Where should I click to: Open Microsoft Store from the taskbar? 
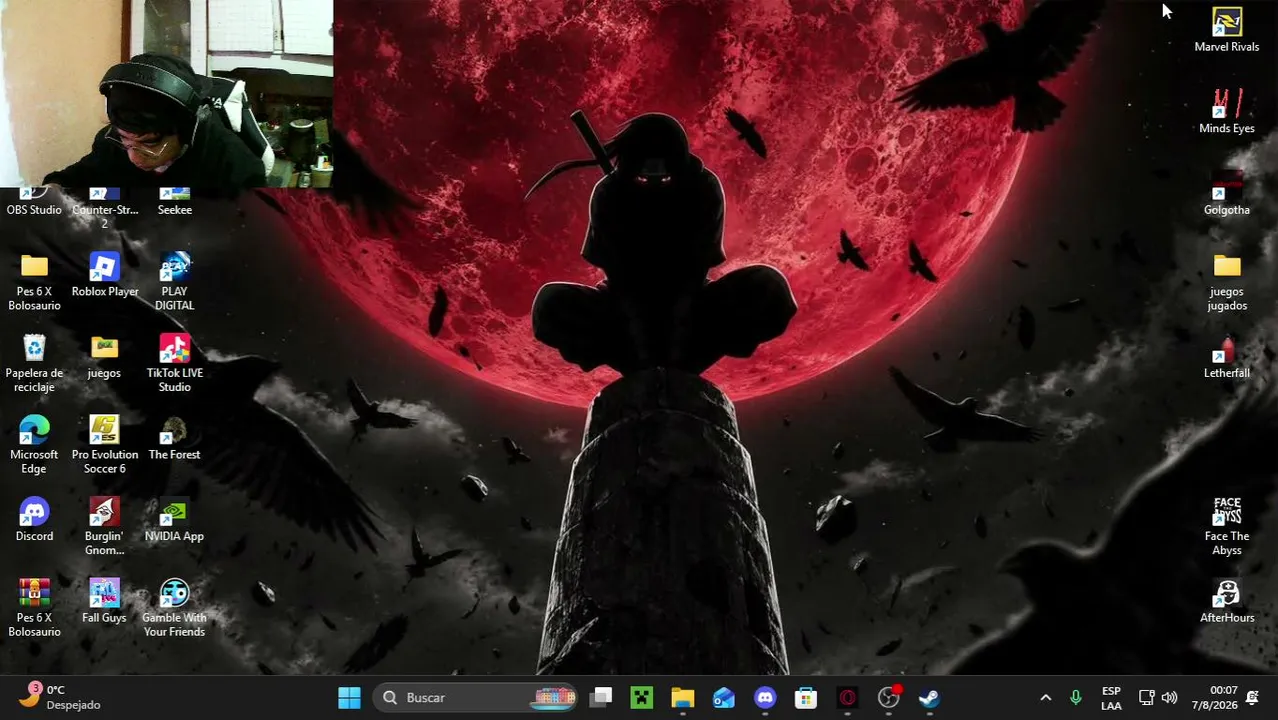pyautogui.click(x=806, y=698)
